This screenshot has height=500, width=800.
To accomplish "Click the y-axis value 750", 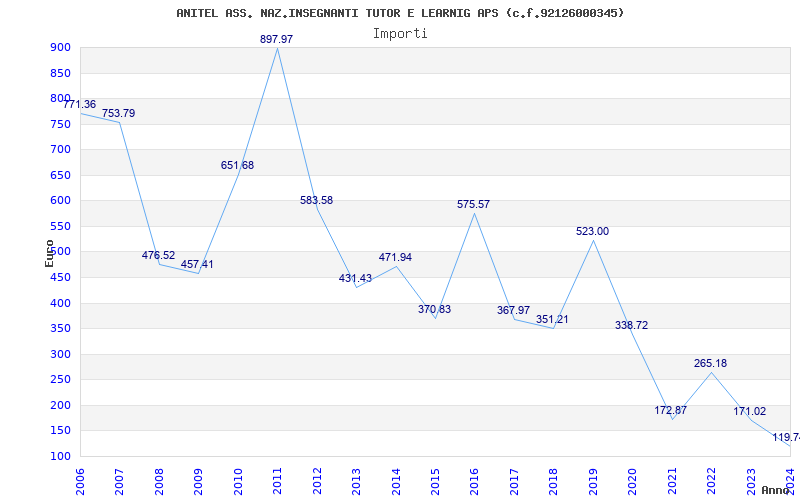I will click(60, 124).
